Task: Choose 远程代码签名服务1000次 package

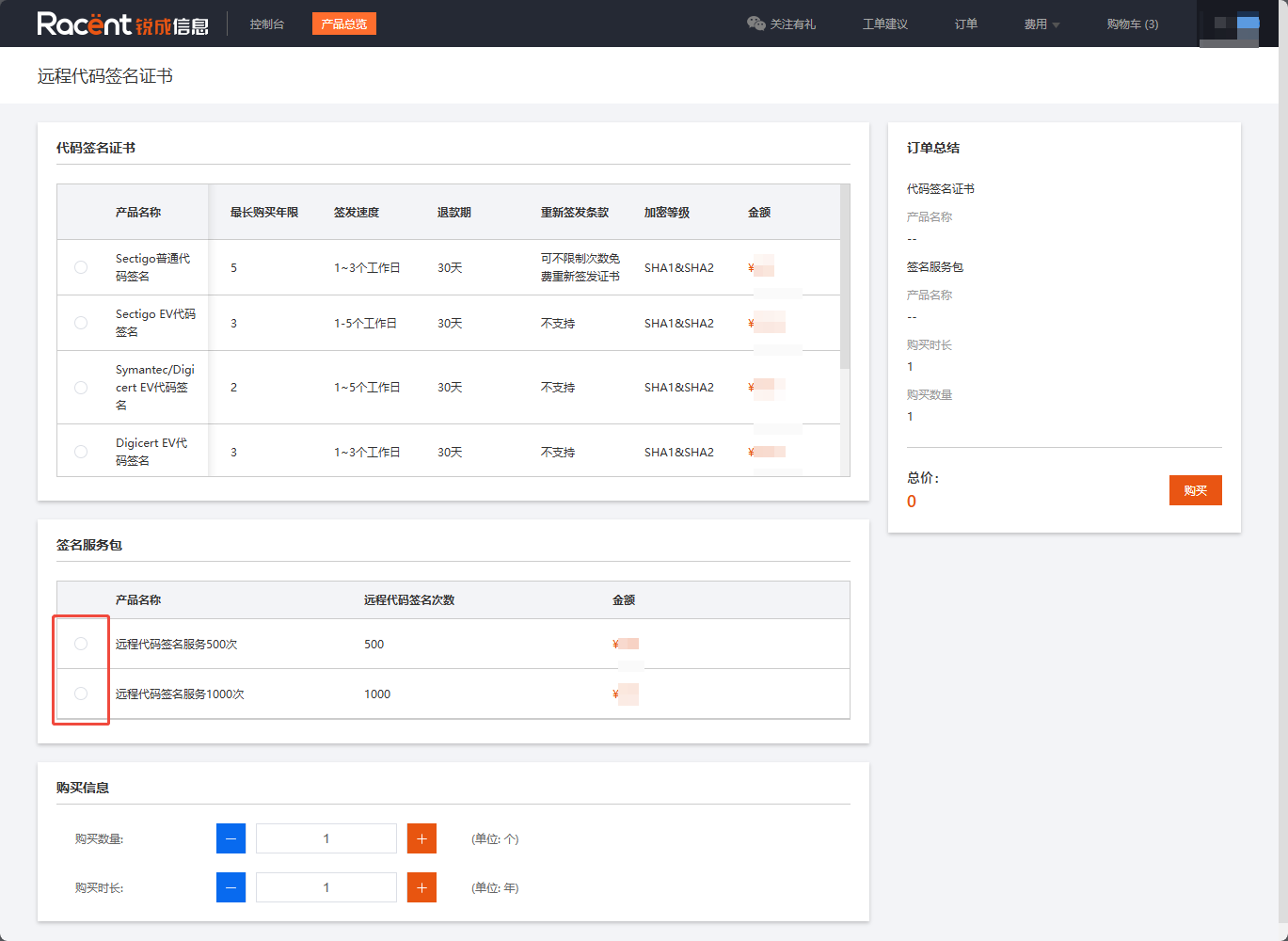Action: click(81, 694)
